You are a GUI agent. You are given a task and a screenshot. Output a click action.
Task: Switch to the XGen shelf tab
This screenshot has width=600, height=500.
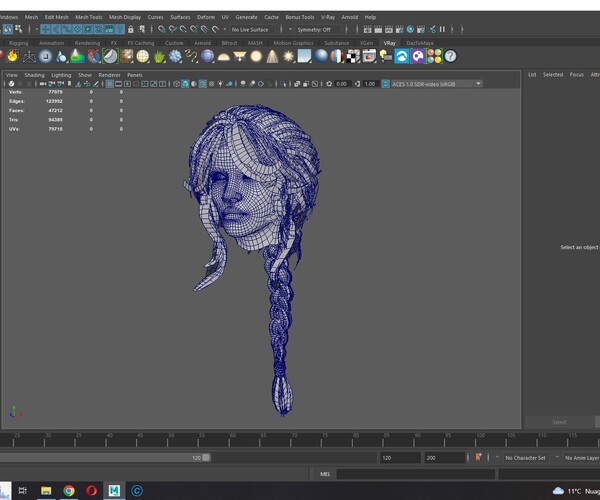[366, 43]
